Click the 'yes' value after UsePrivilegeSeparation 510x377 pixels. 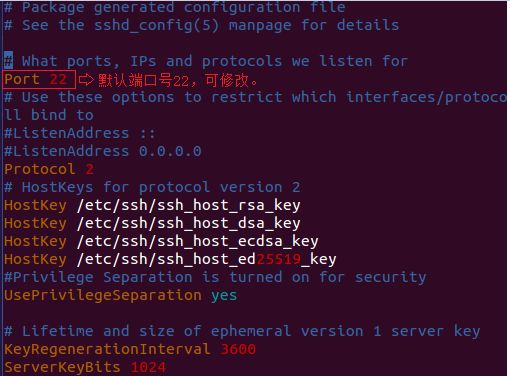(x=224, y=296)
